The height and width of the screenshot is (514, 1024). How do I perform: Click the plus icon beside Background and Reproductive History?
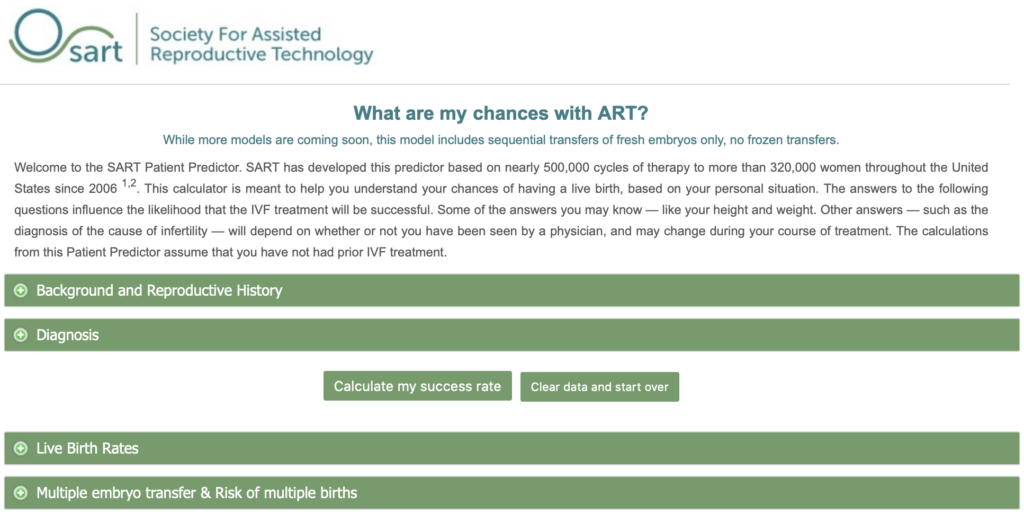21,291
